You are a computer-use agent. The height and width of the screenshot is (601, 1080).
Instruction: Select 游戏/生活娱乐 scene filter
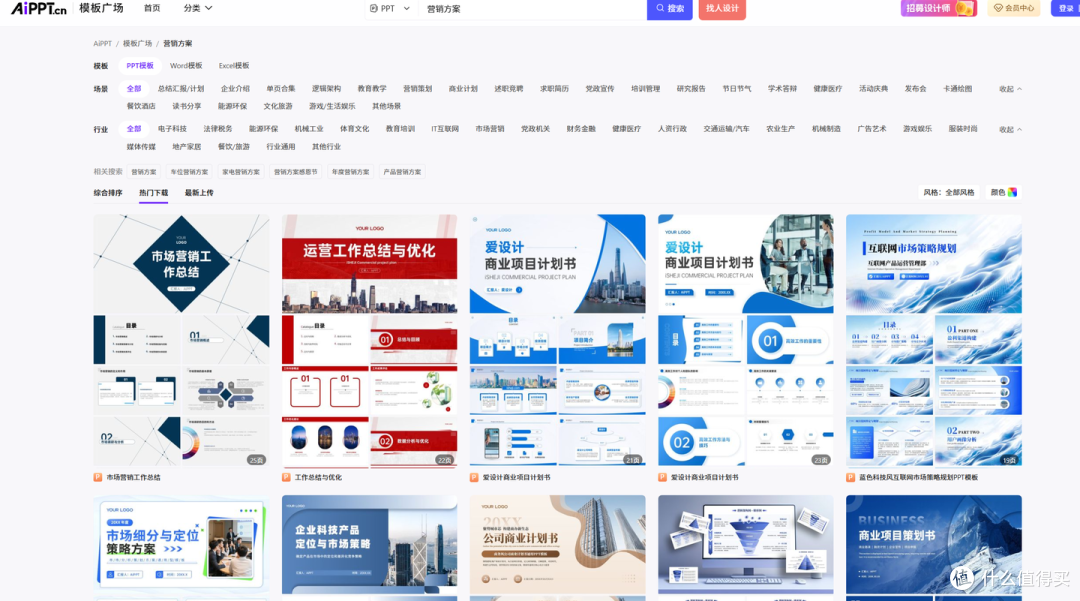click(332, 107)
